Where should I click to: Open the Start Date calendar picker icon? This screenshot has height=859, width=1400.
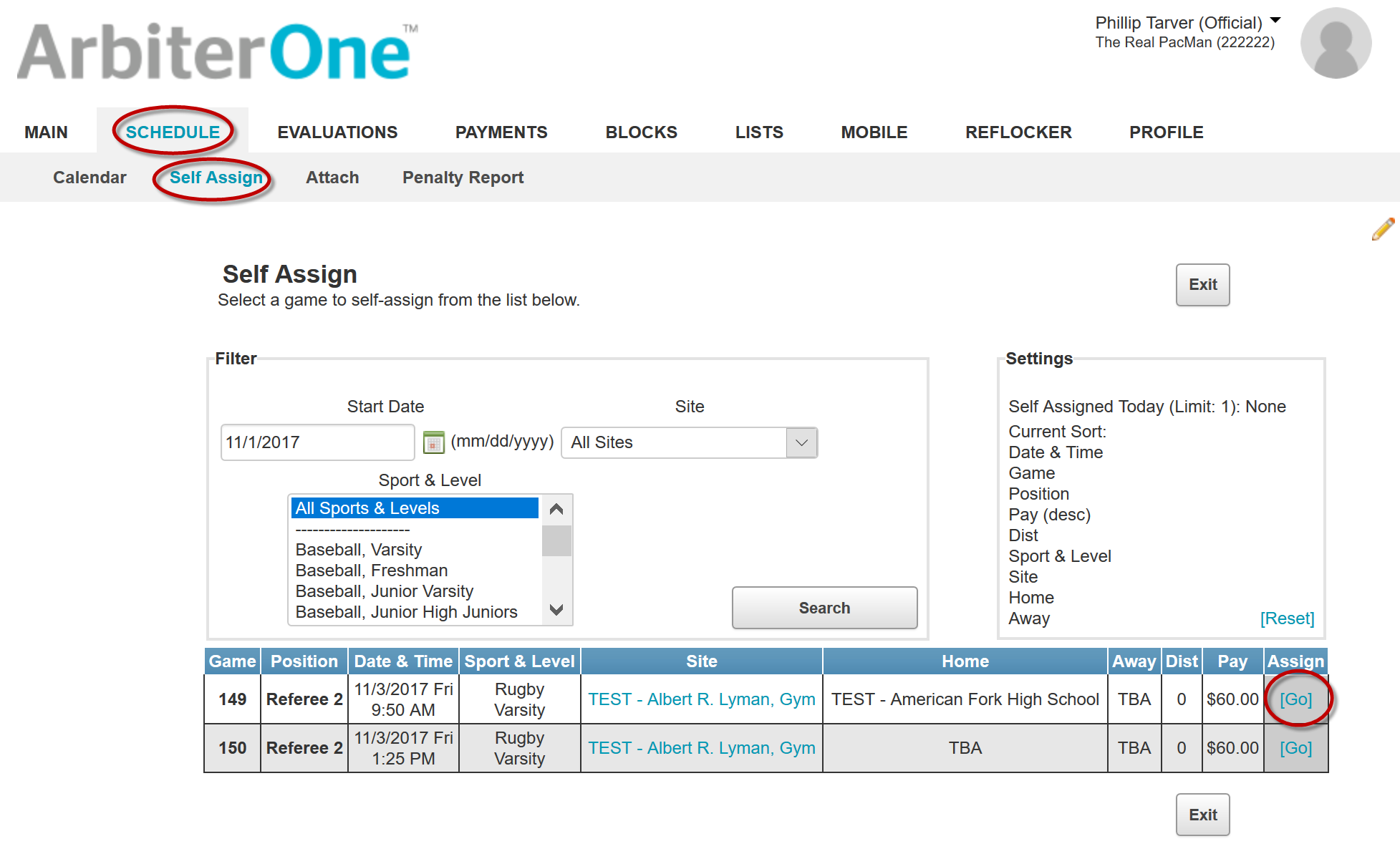[433, 442]
